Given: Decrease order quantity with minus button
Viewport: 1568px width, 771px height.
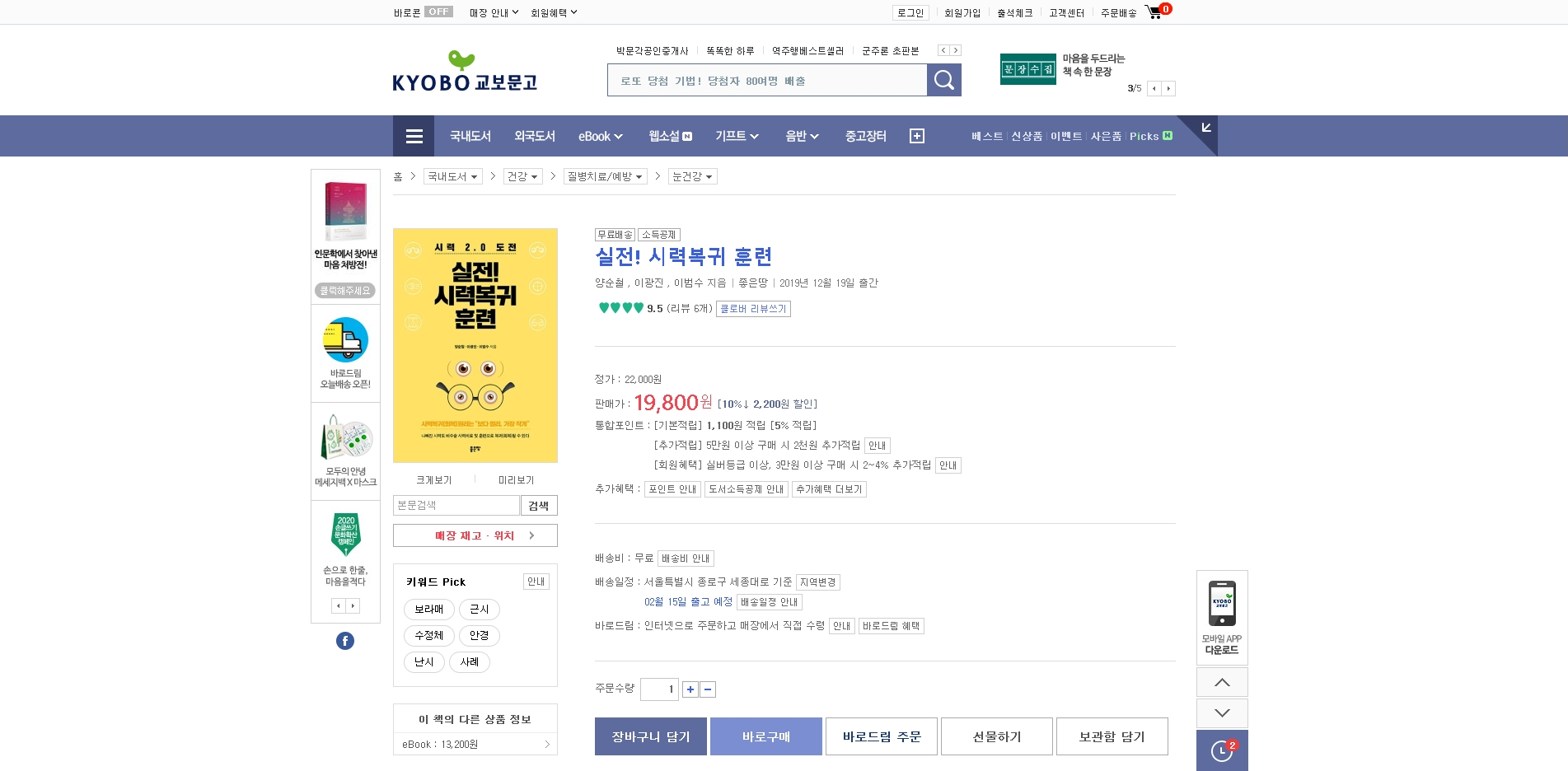Looking at the screenshot, I should (x=708, y=689).
